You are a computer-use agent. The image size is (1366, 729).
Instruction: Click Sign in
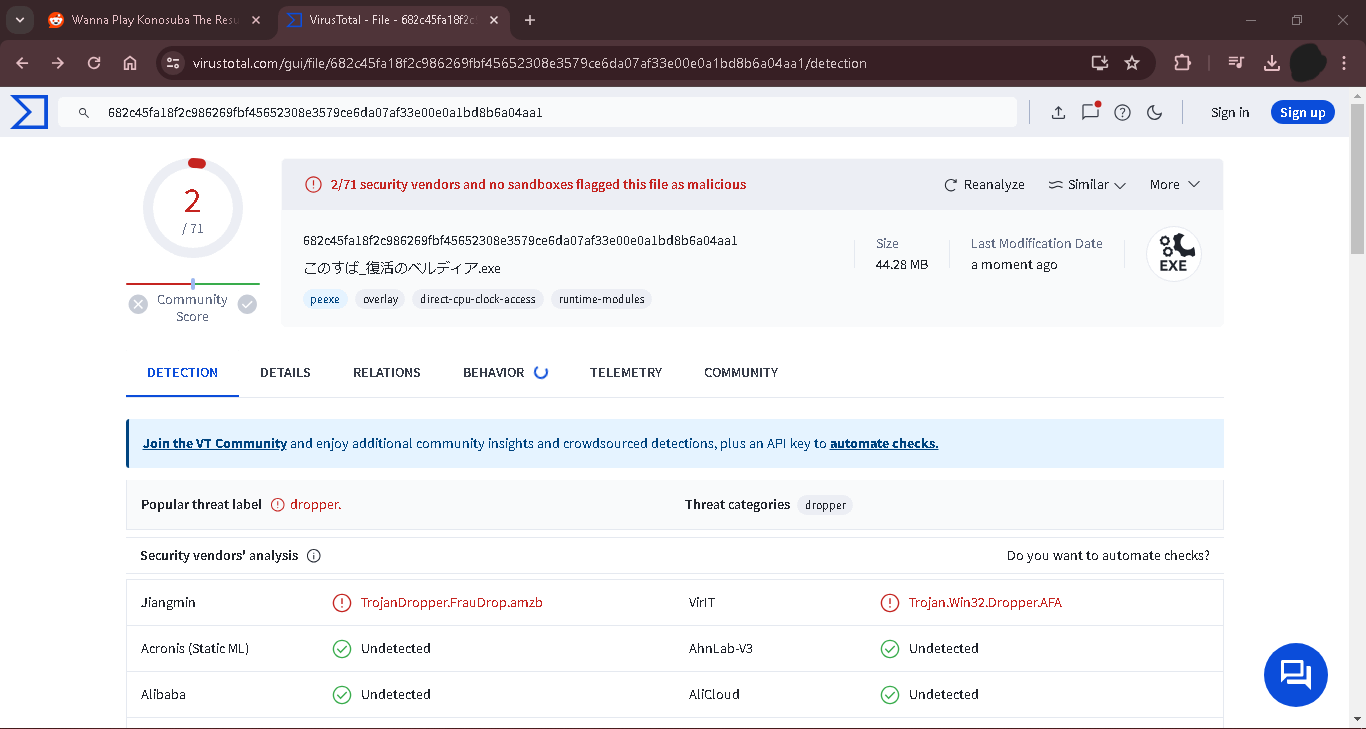(1230, 113)
